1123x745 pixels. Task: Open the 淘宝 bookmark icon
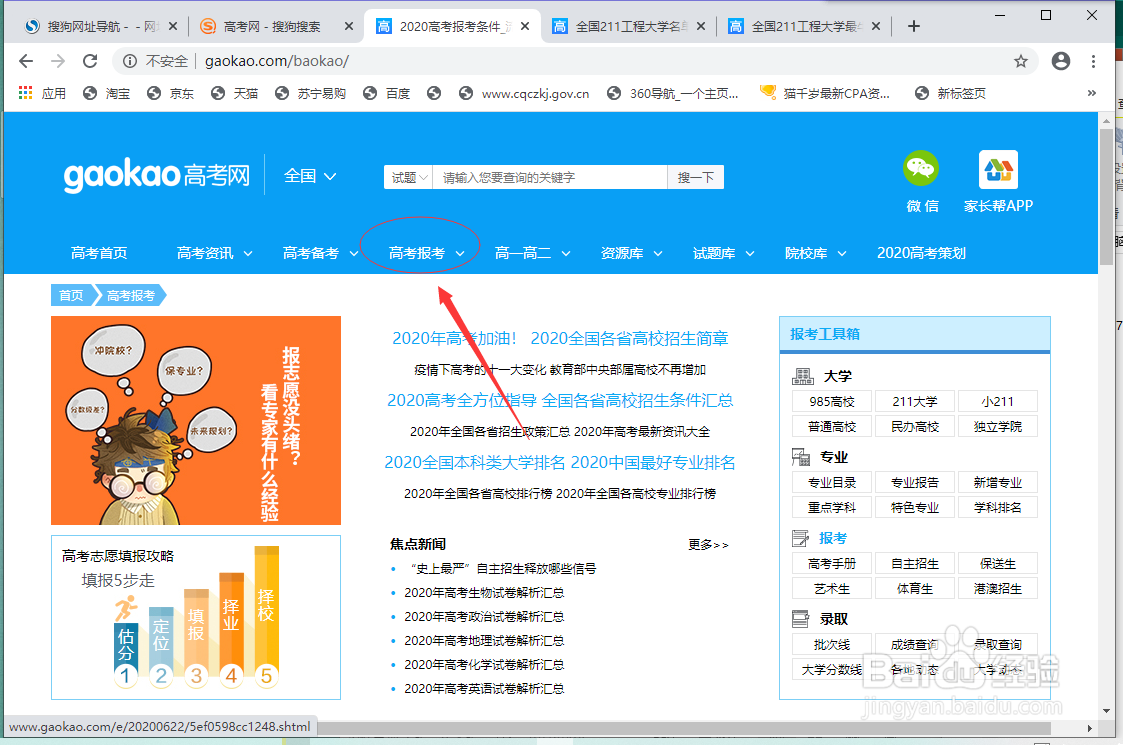(91, 93)
